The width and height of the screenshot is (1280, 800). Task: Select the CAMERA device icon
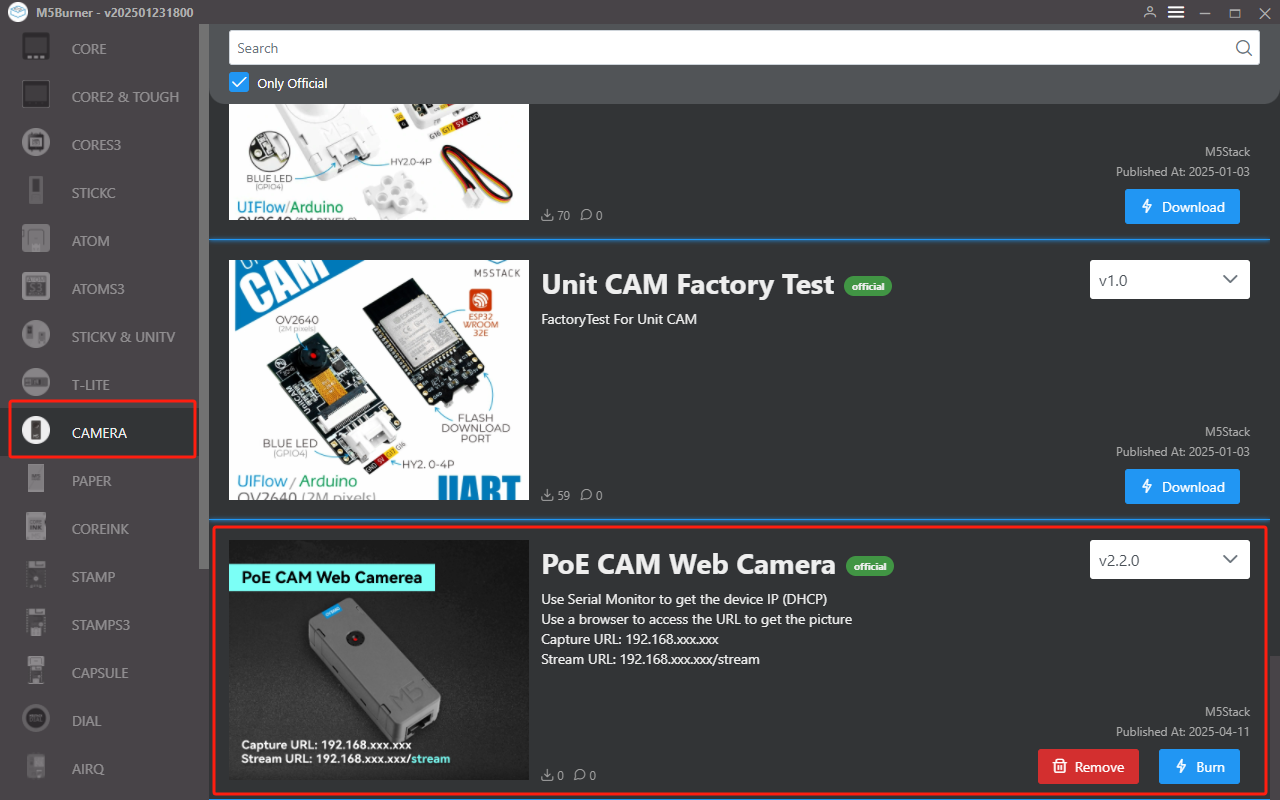[36, 431]
